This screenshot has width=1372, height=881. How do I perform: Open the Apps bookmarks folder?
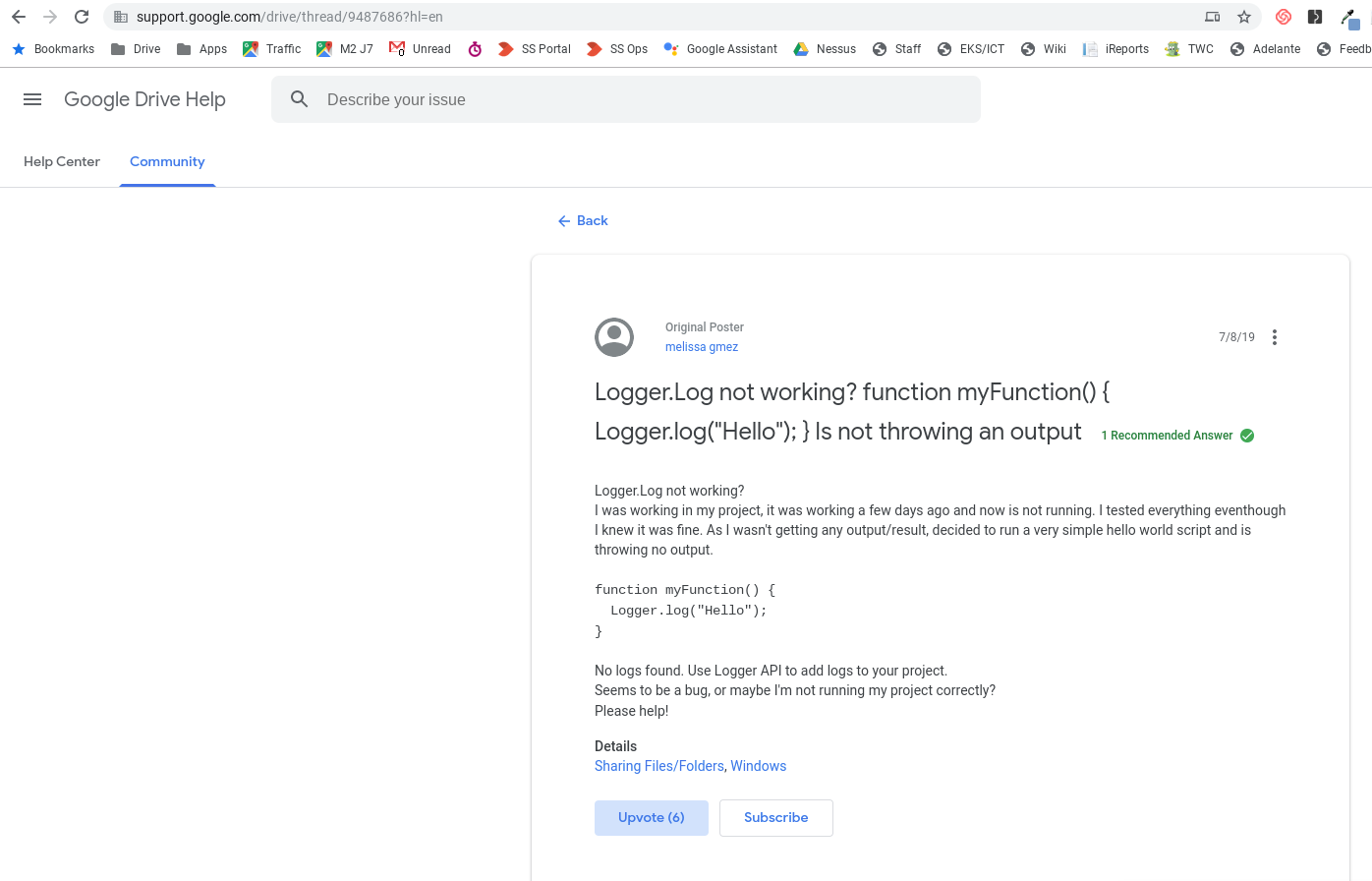point(201,48)
